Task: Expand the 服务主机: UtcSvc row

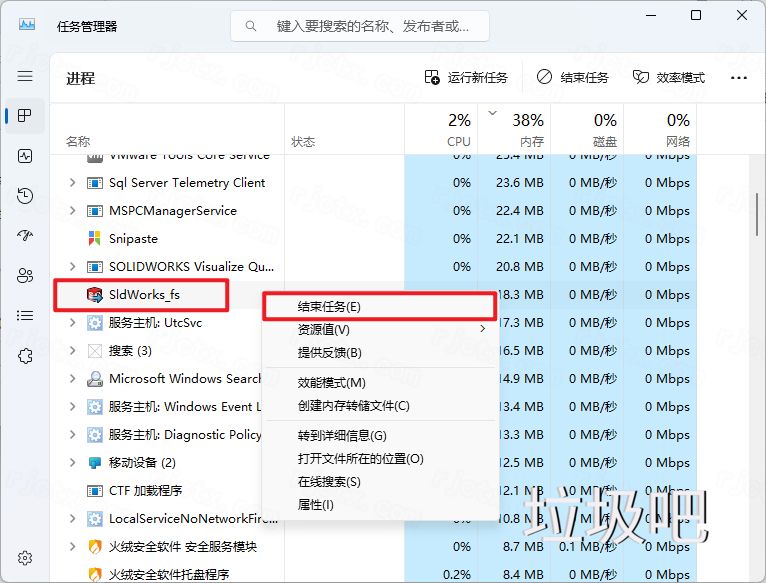Action: point(72,323)
